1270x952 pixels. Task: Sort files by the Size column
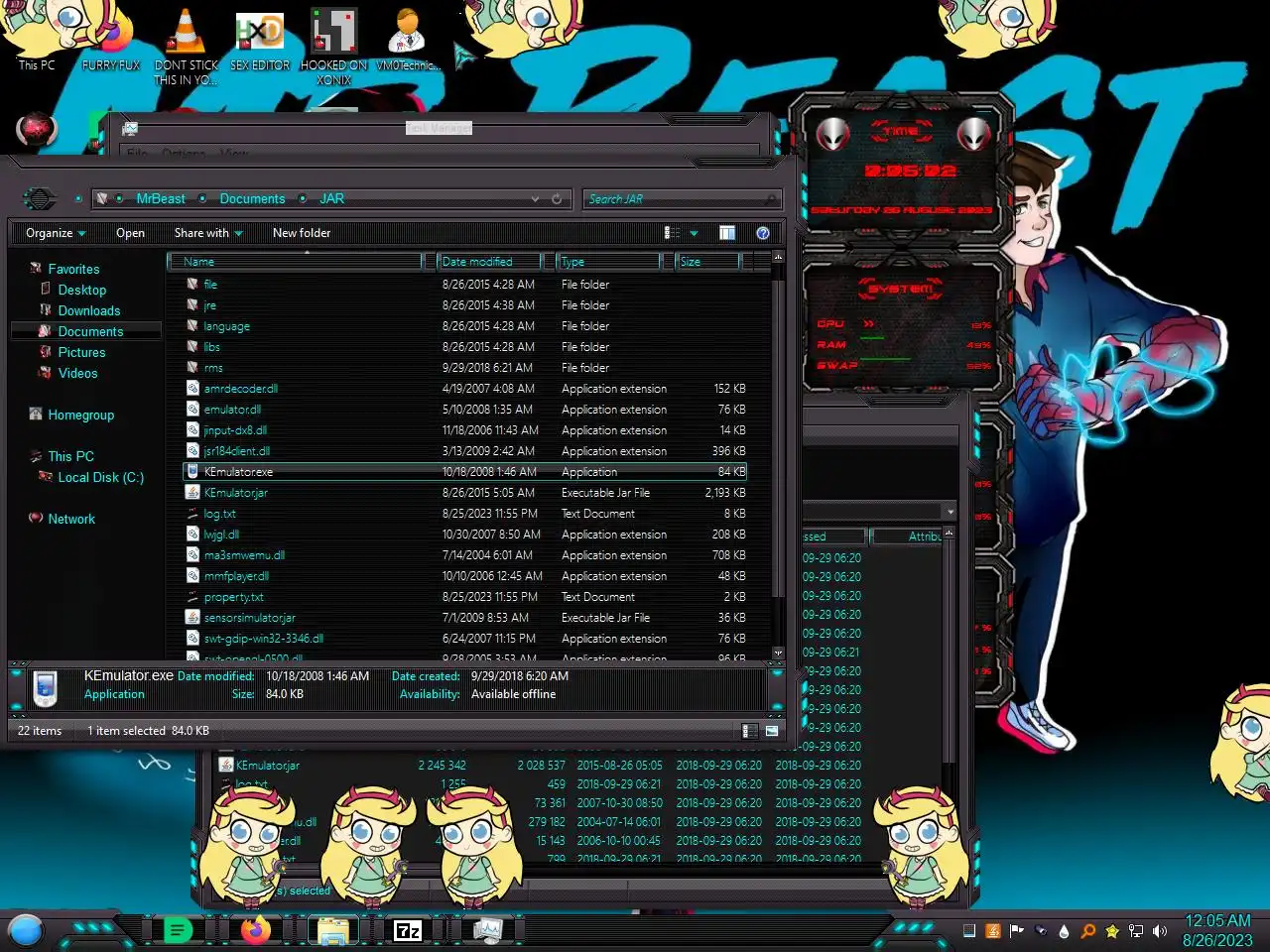coord(707,262)
